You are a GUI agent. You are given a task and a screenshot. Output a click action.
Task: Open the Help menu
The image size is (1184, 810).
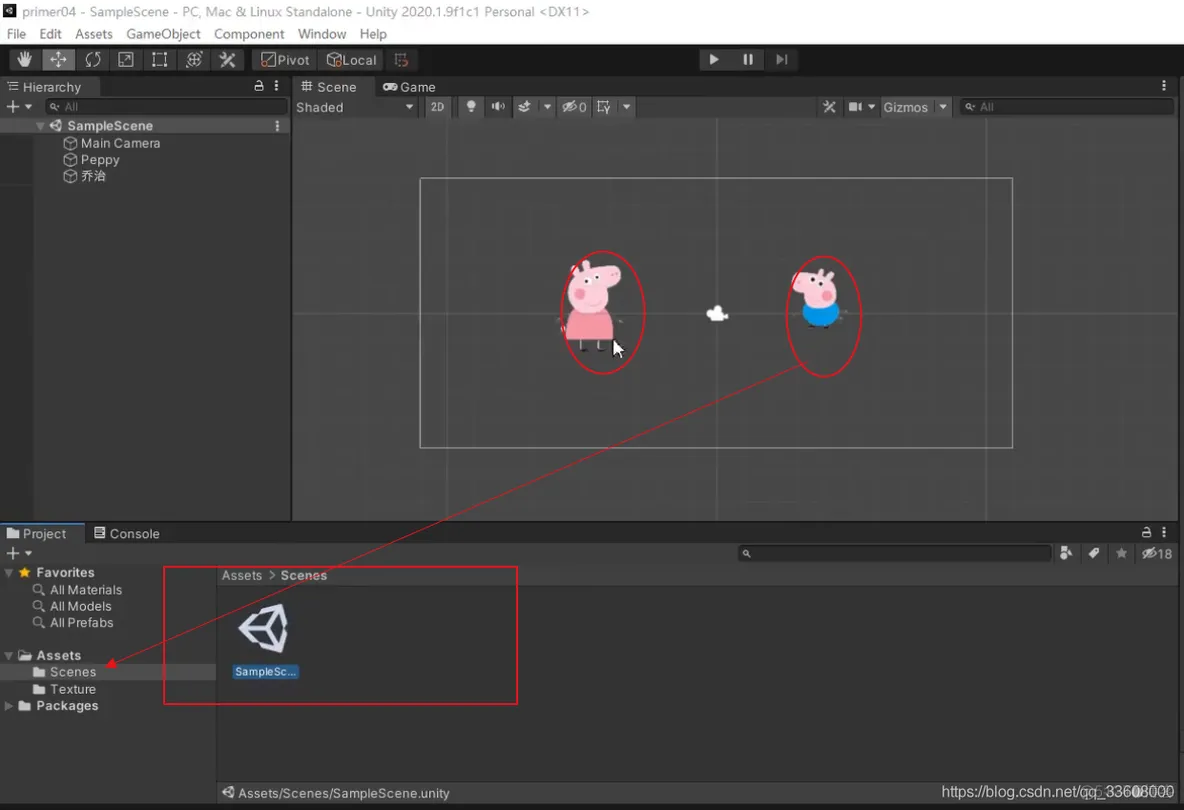[x=373, y=34]
